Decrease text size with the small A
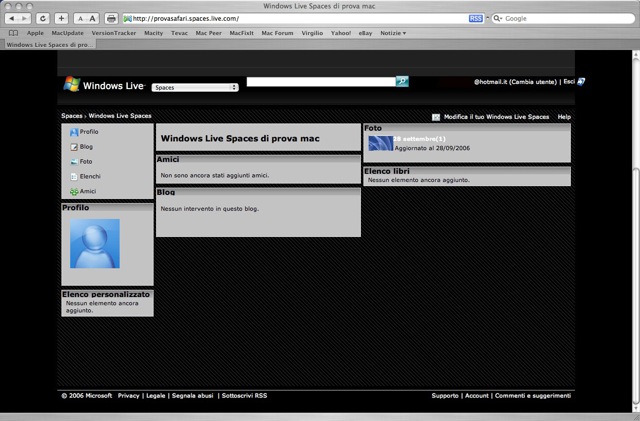 [x=80, y=19]
